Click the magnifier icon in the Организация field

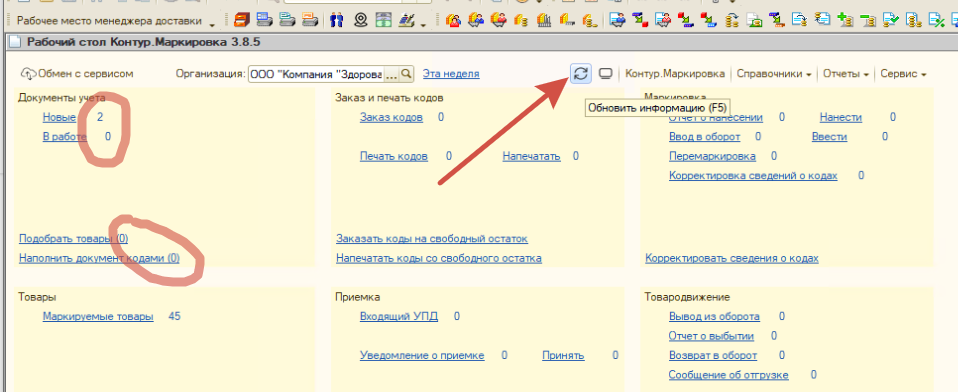[407, 74]
